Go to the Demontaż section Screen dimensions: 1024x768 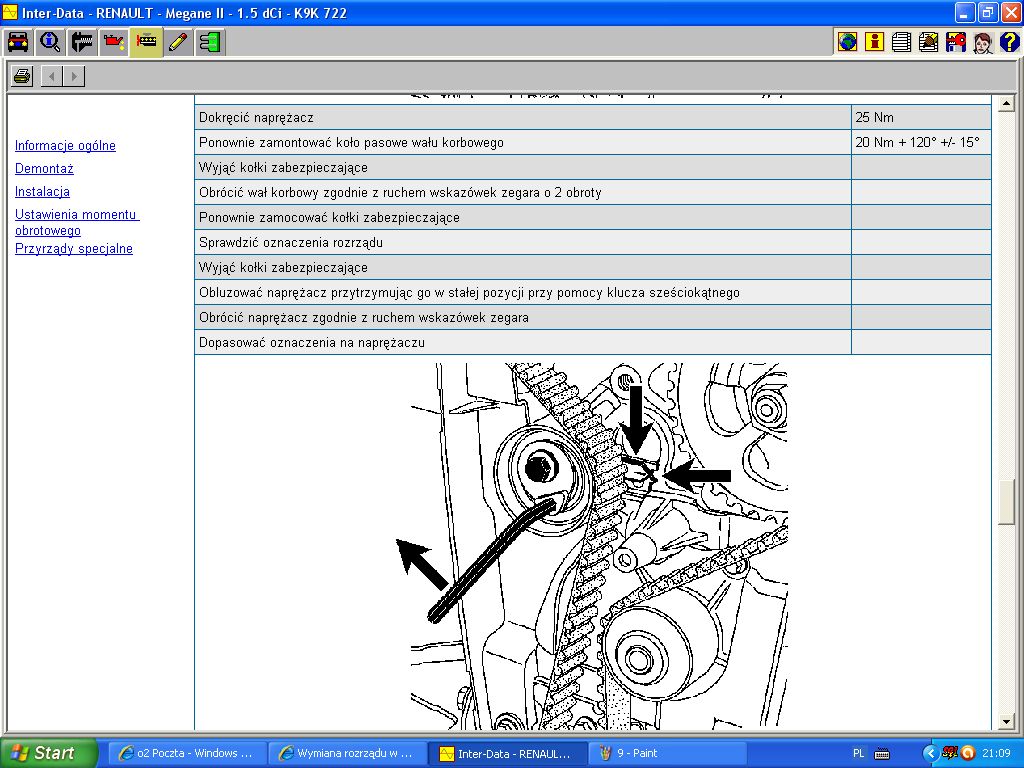pyautogui.click(x=44, y=169)
